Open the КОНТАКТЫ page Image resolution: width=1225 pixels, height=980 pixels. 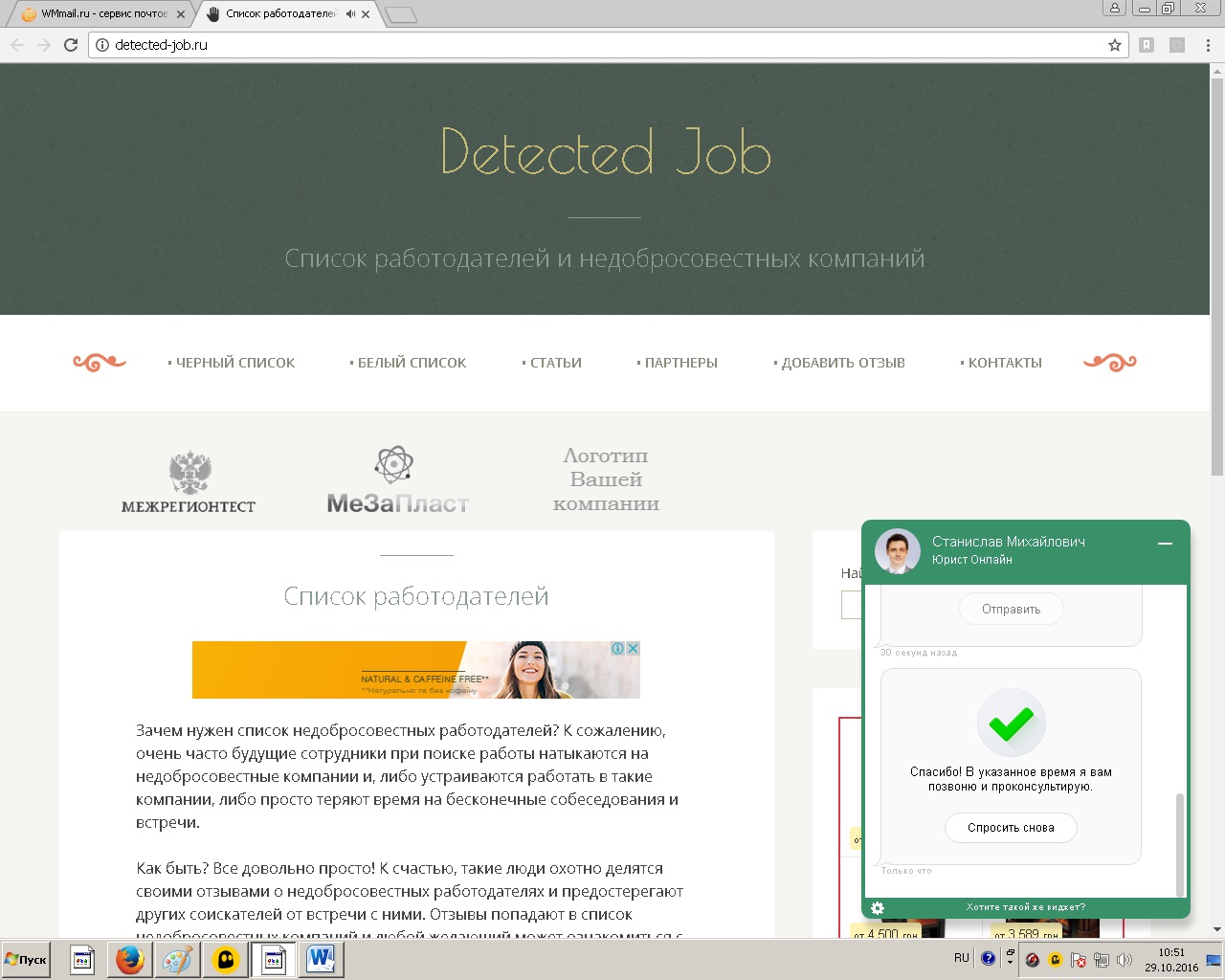pos(1000,363)
